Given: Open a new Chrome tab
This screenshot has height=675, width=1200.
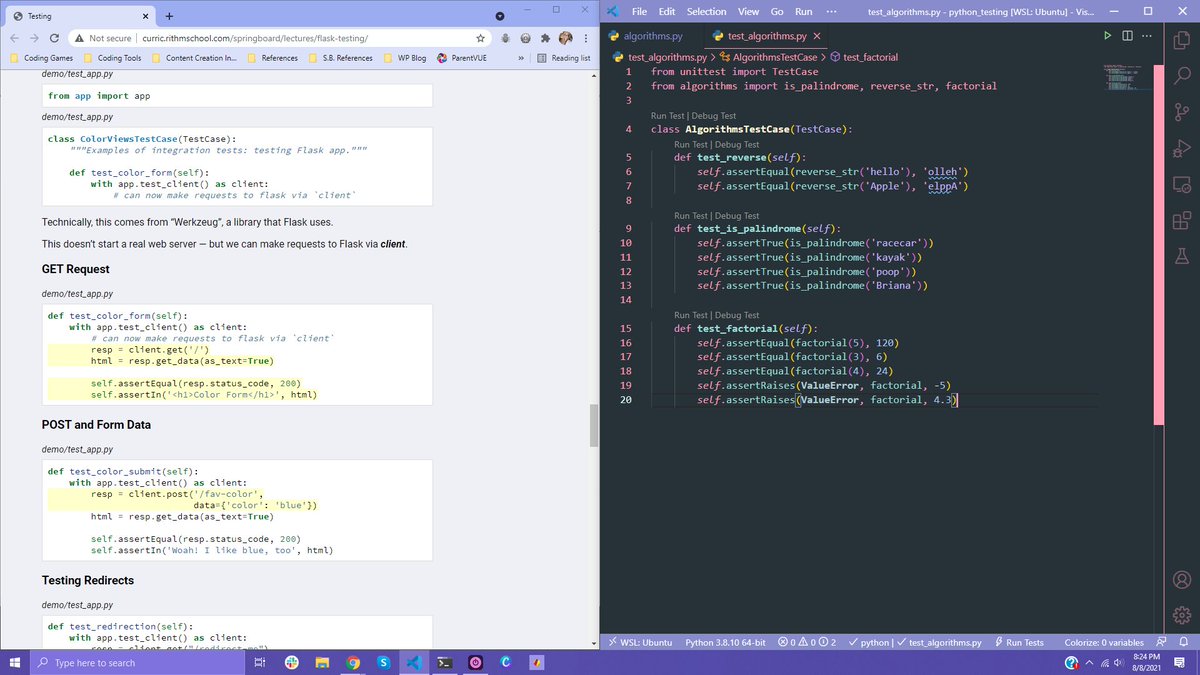Looking at the screenshot, I should tap(169, 16).
